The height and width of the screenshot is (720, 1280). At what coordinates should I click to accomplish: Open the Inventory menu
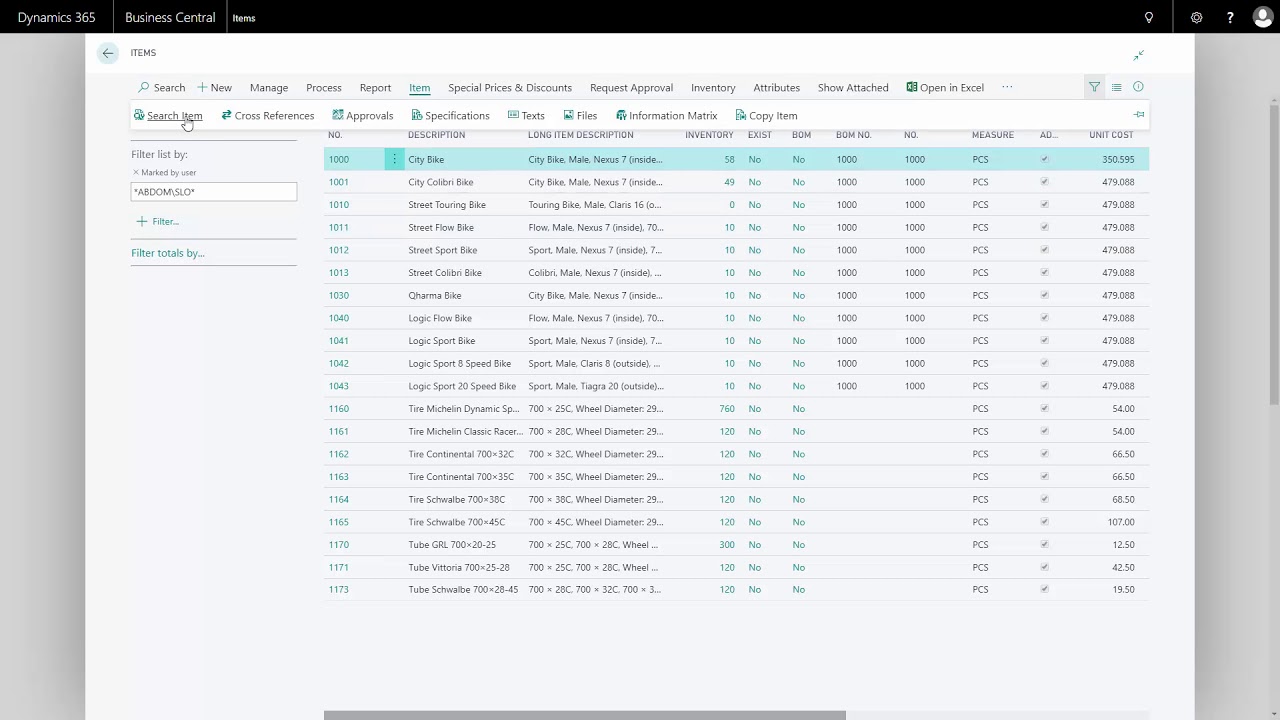click(x=713, y=88)
